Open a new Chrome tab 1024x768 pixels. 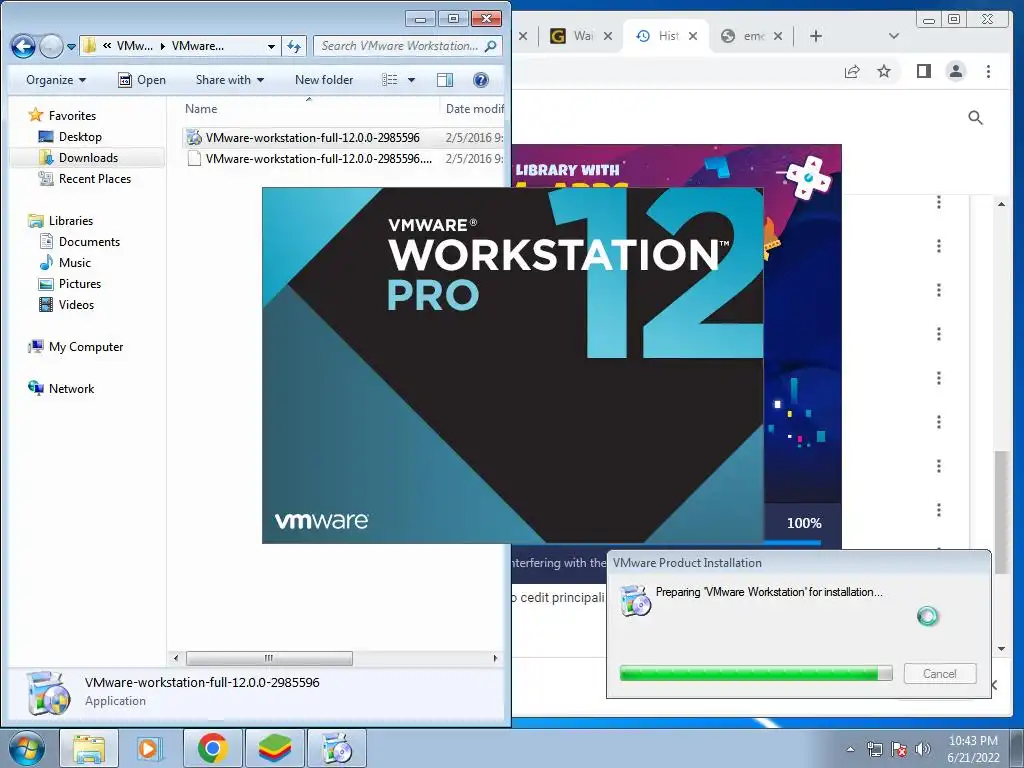[816, 36]
